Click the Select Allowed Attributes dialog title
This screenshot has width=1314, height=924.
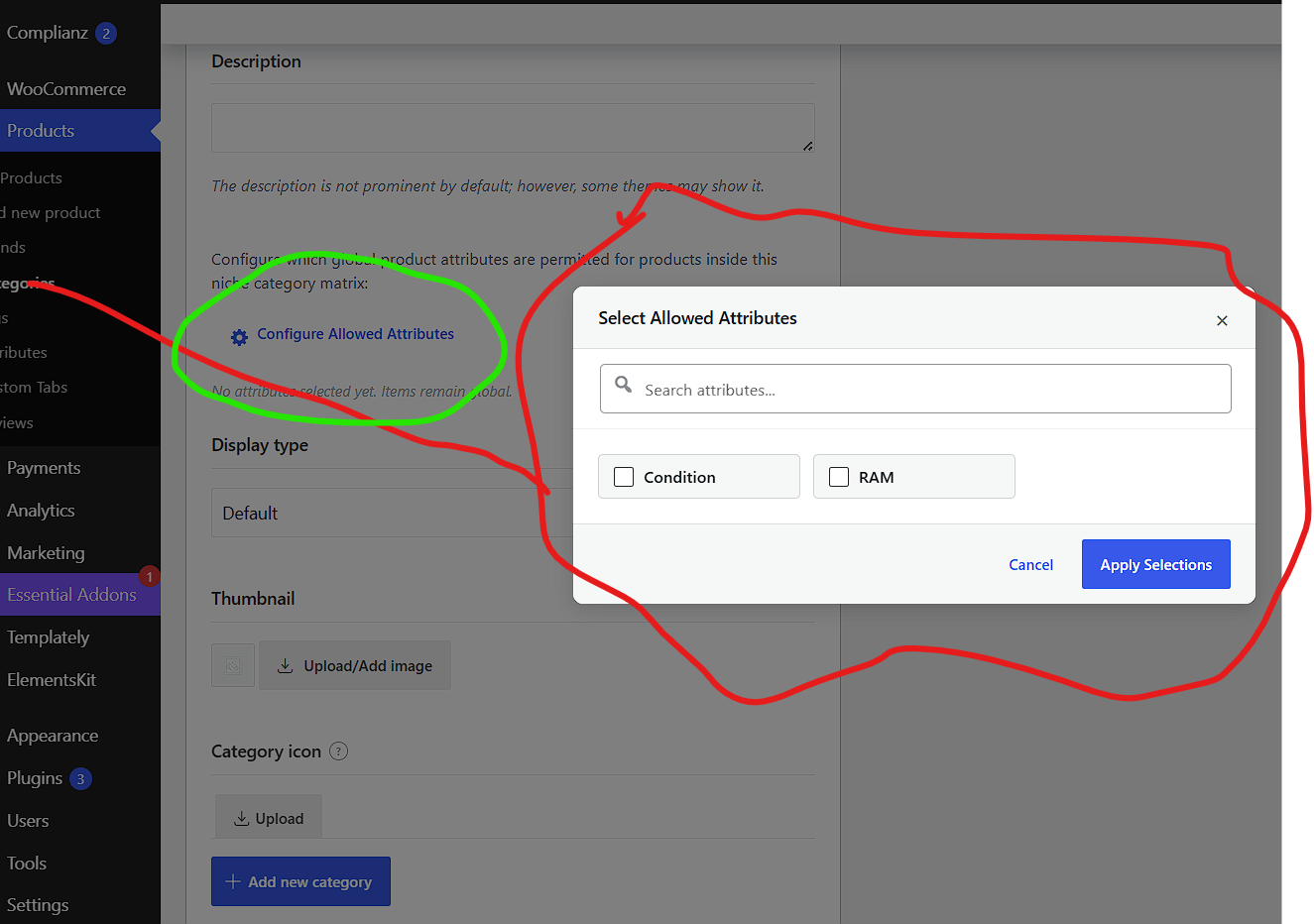(x=697, y=318)
